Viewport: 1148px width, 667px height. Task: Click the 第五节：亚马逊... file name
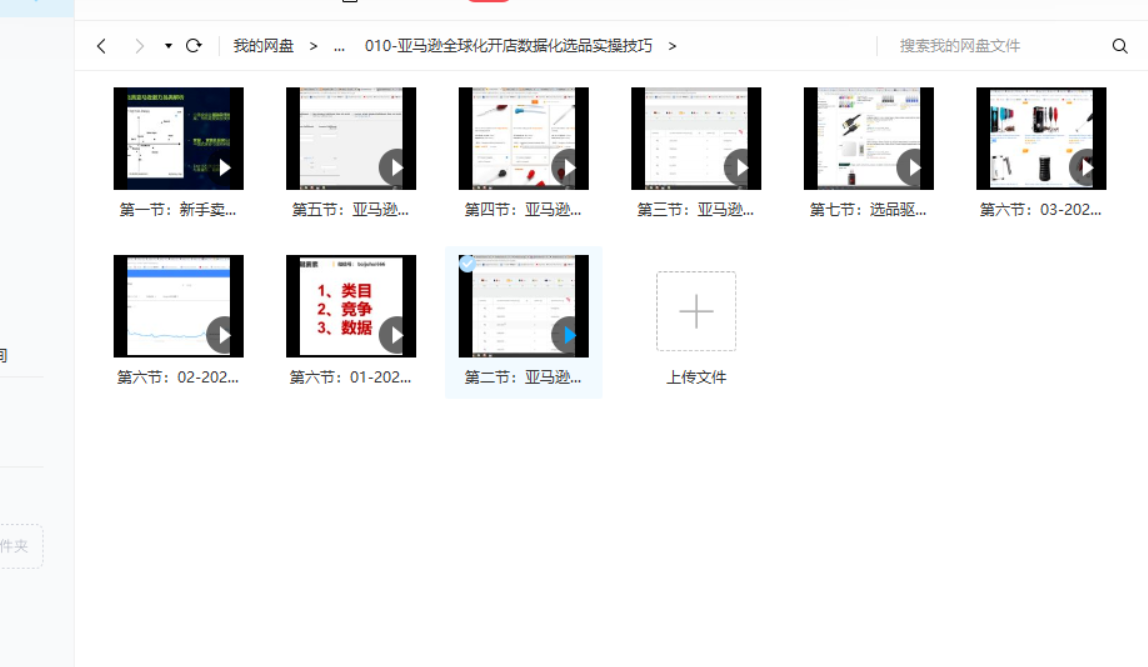click(351, 210)
